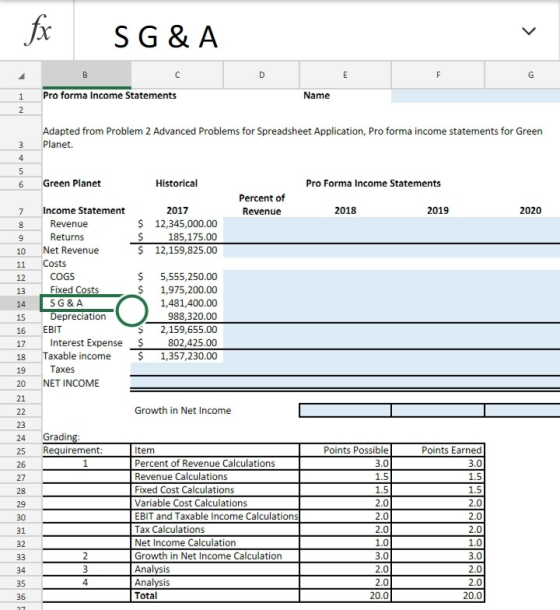The width and height of the screenshot is (560, 610).
Task: Click the 'Historical' heading cell
Action: point(177,183)
